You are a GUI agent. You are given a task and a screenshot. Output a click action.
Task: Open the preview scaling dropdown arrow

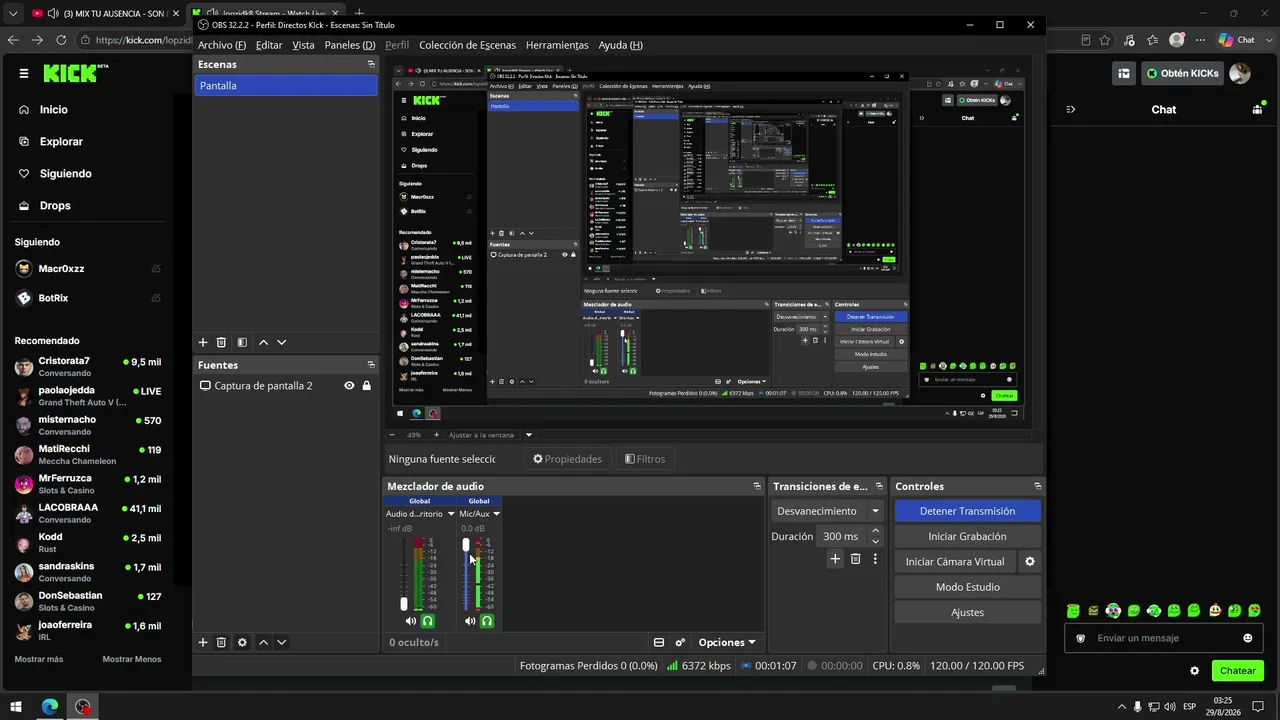coord(529,435)
